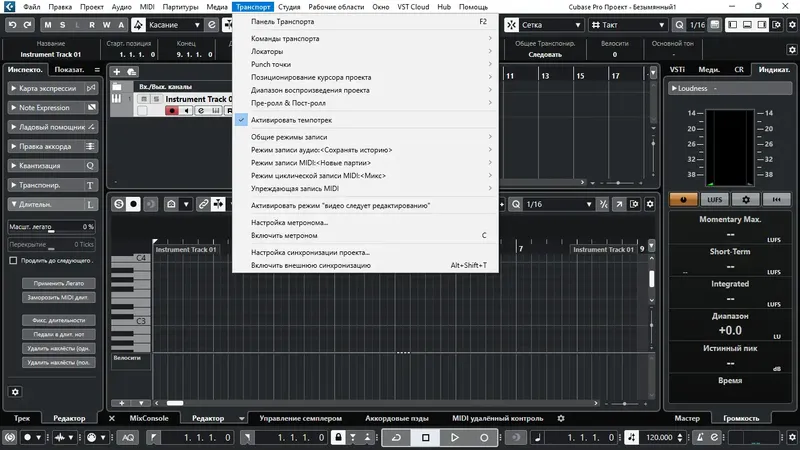
Task: Open Касание automation mode dropdown
Action: 174,24
